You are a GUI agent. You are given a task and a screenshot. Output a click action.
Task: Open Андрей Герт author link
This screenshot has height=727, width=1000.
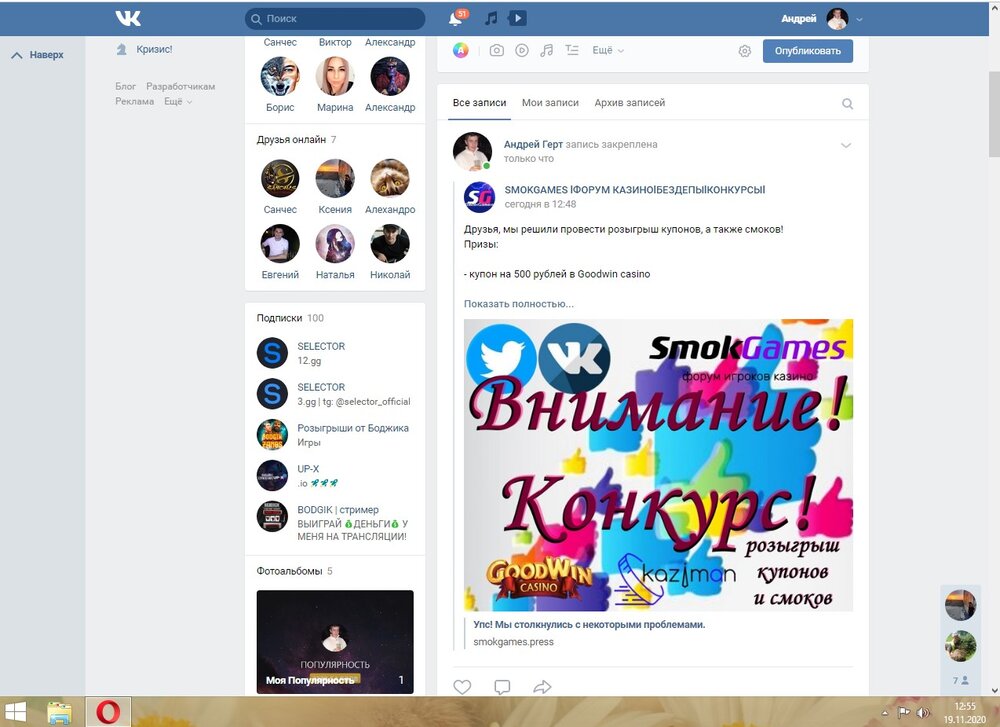click(533, 144)
